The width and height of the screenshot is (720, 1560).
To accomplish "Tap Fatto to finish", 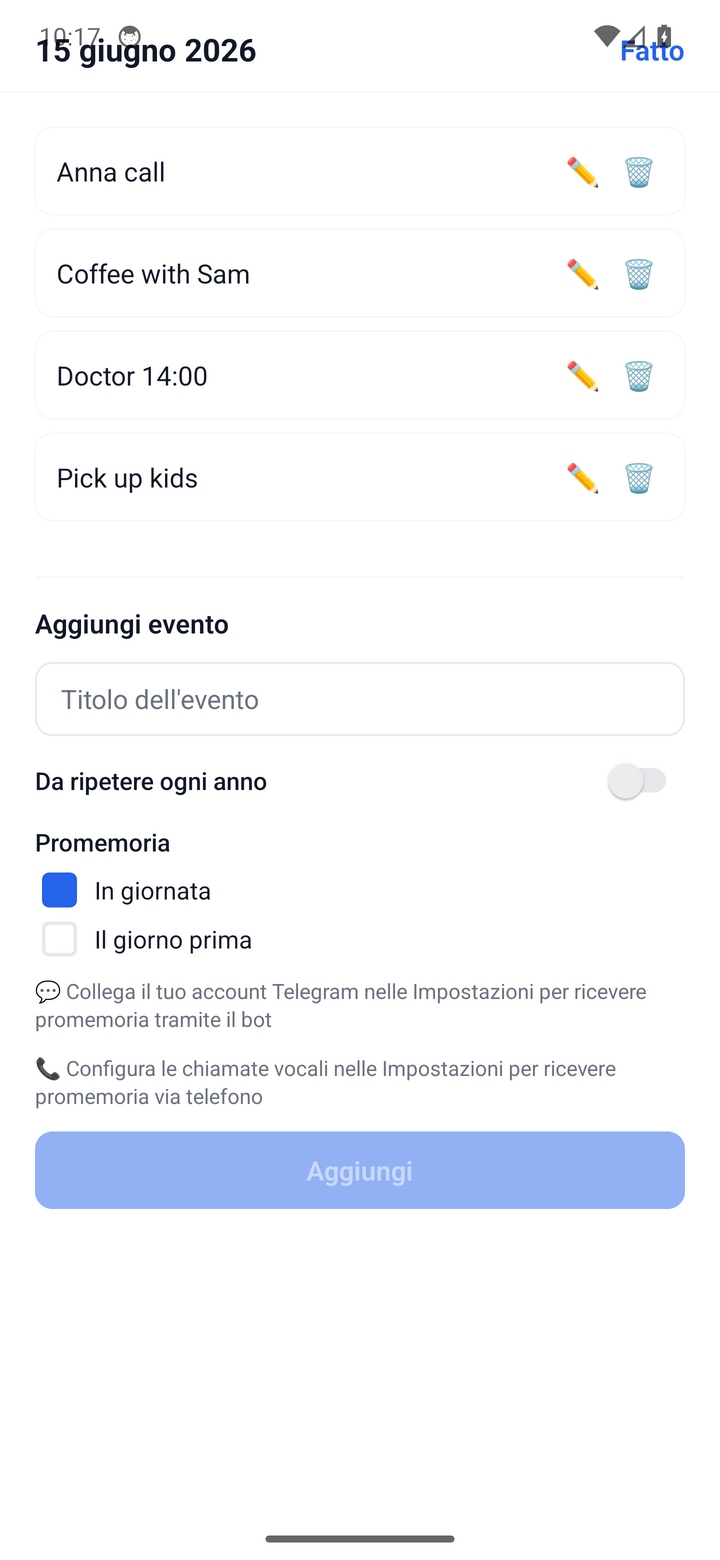I will coord(652,51).
